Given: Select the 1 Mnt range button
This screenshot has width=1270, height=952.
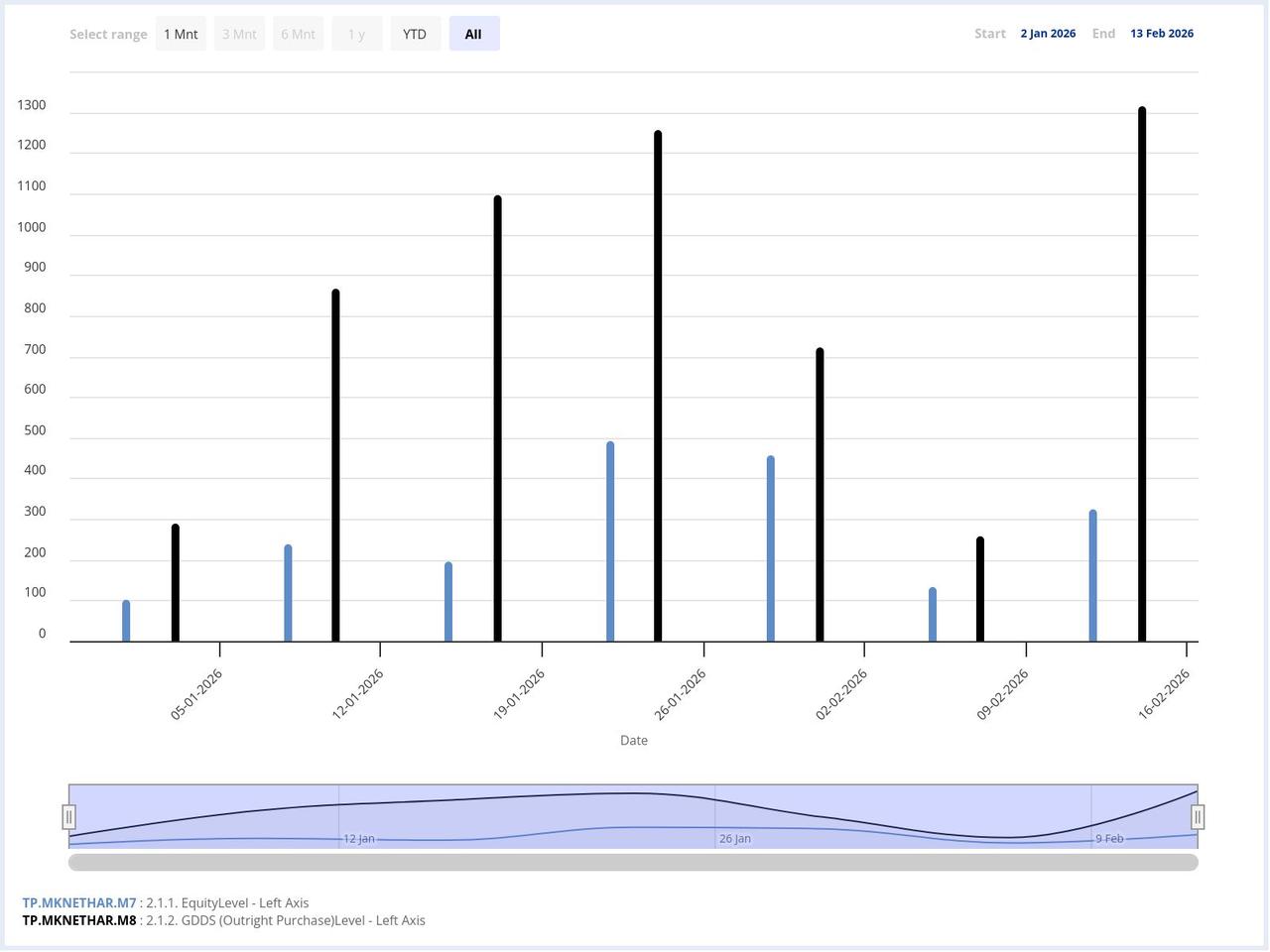Looking at the screenshot, I should point(181,33).
